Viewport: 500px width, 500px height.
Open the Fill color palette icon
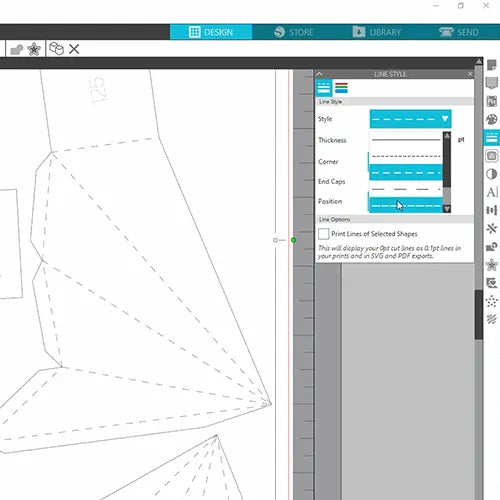click(x=492, y=119)
